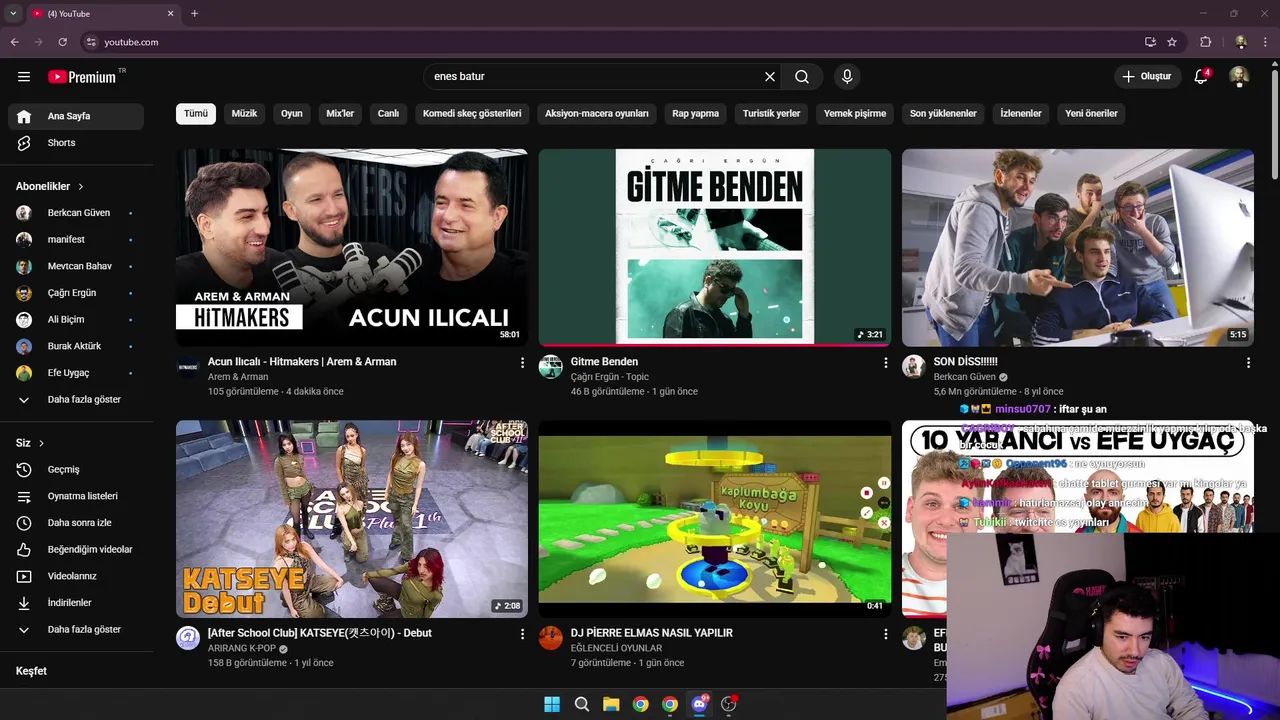Open KATSEYE Debut video thumbnail
This screenshot has width=1280, height=720.
352,519
